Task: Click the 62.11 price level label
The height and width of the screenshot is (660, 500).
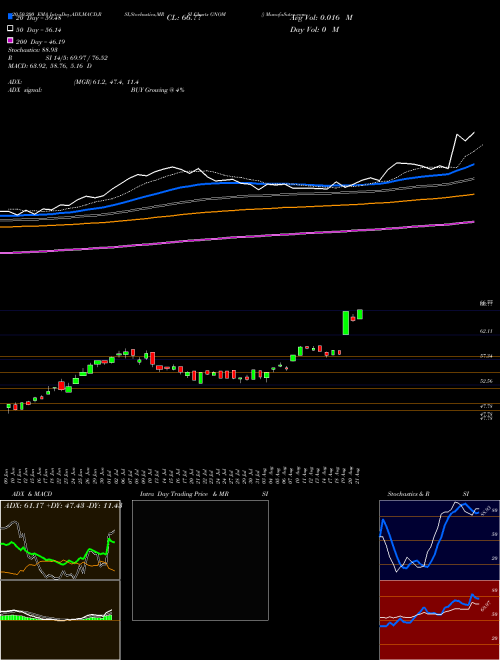Action: click(x=486, y=331)
